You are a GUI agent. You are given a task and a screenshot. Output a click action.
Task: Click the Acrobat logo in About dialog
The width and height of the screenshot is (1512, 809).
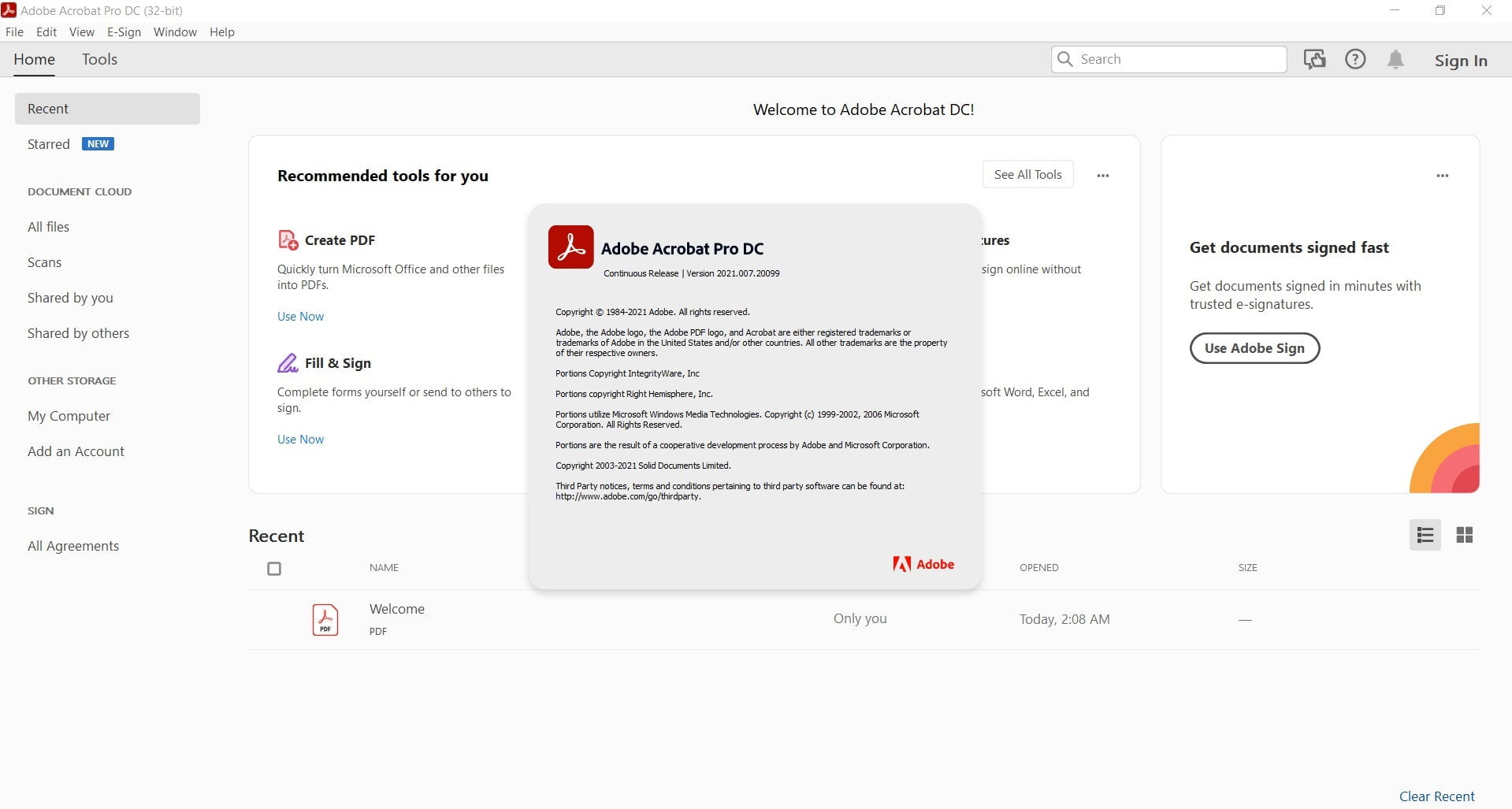click(x=570, y=247)
